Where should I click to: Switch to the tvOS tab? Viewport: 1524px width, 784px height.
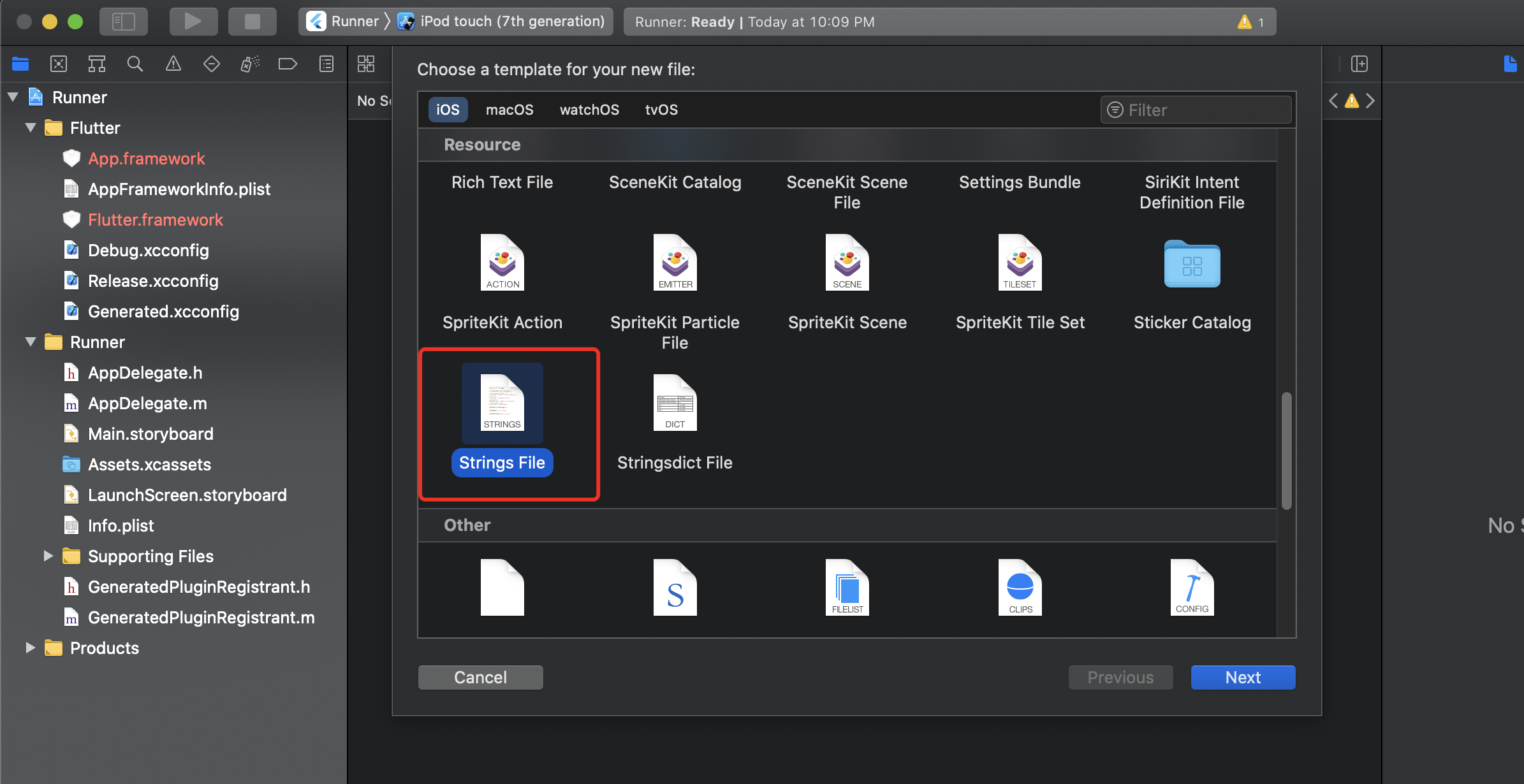pyautogui.click(x=661, y=110)
